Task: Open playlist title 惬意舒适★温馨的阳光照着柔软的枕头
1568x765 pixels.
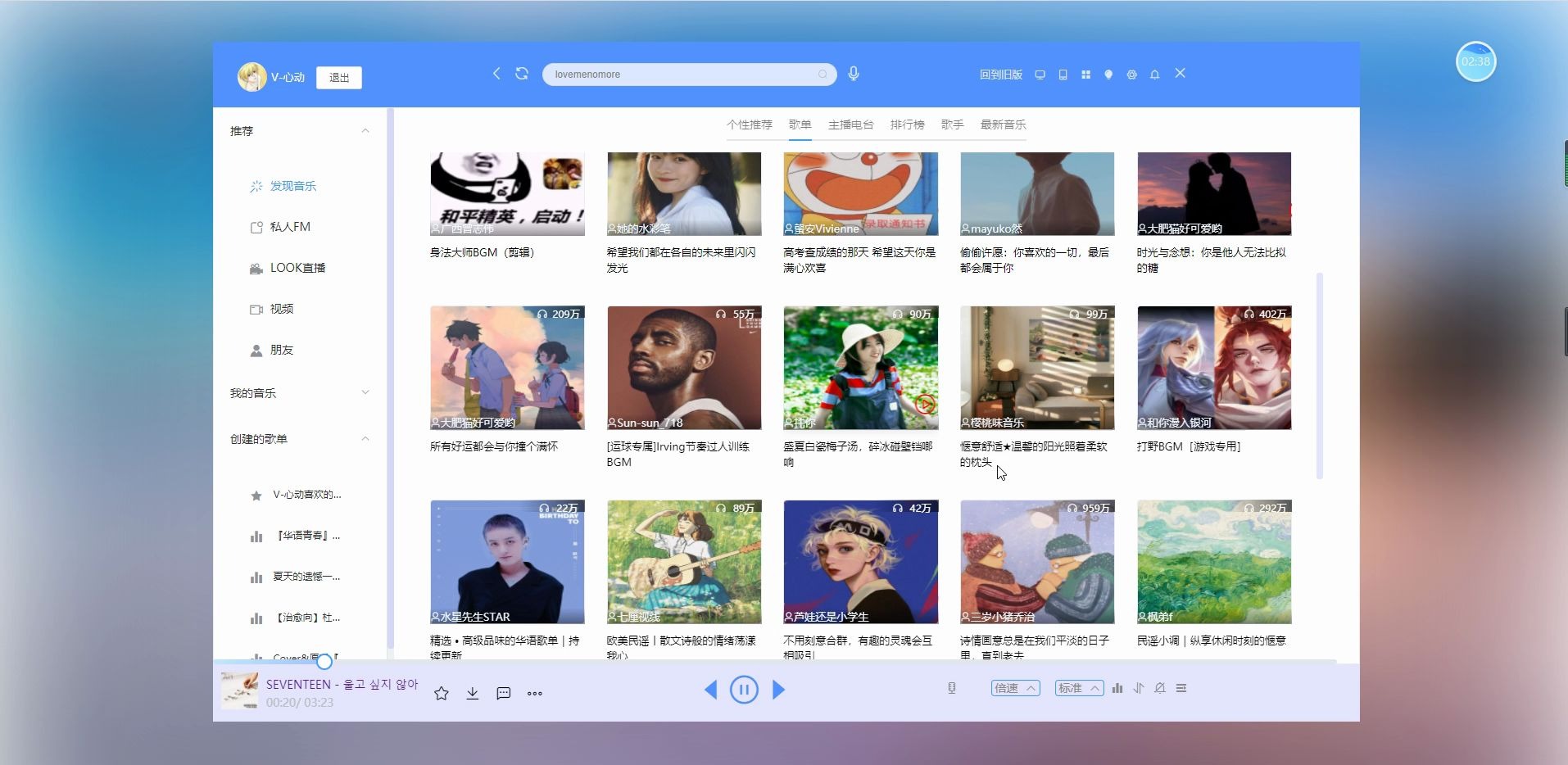Action: click(1034, 454)
